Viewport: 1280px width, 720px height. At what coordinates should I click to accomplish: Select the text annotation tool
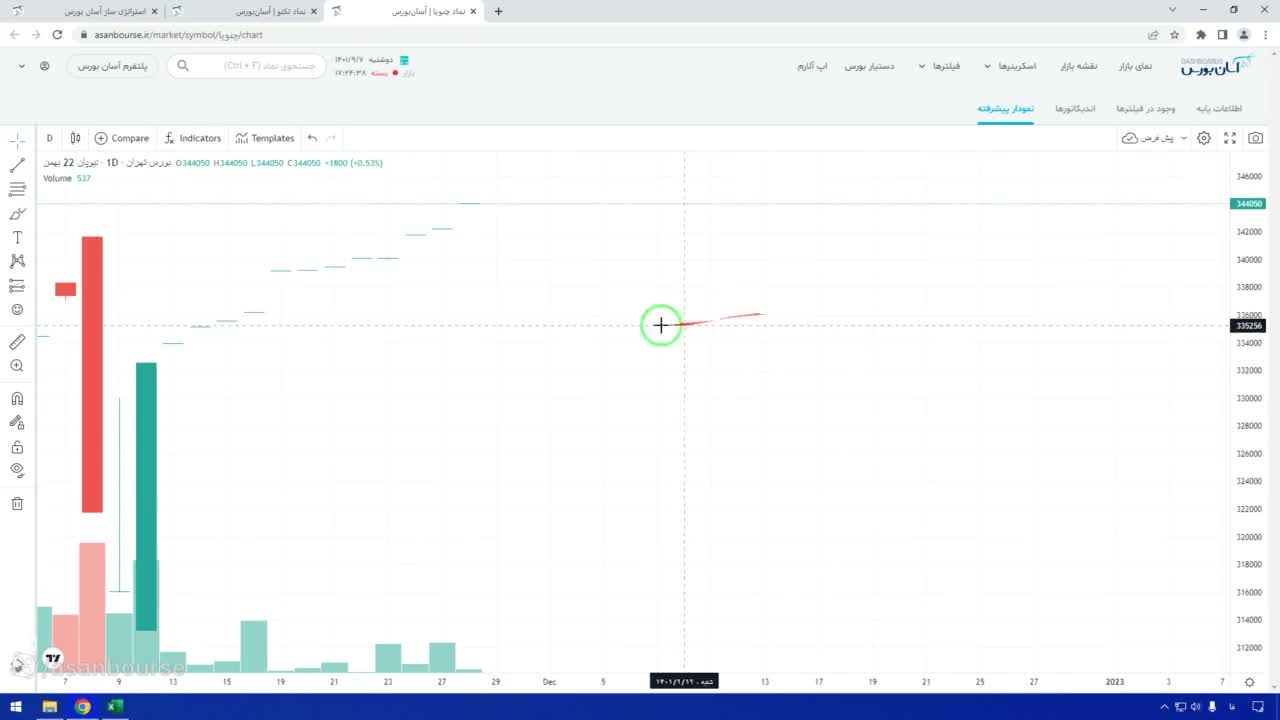pyautogui.click(x=17, y=238)
